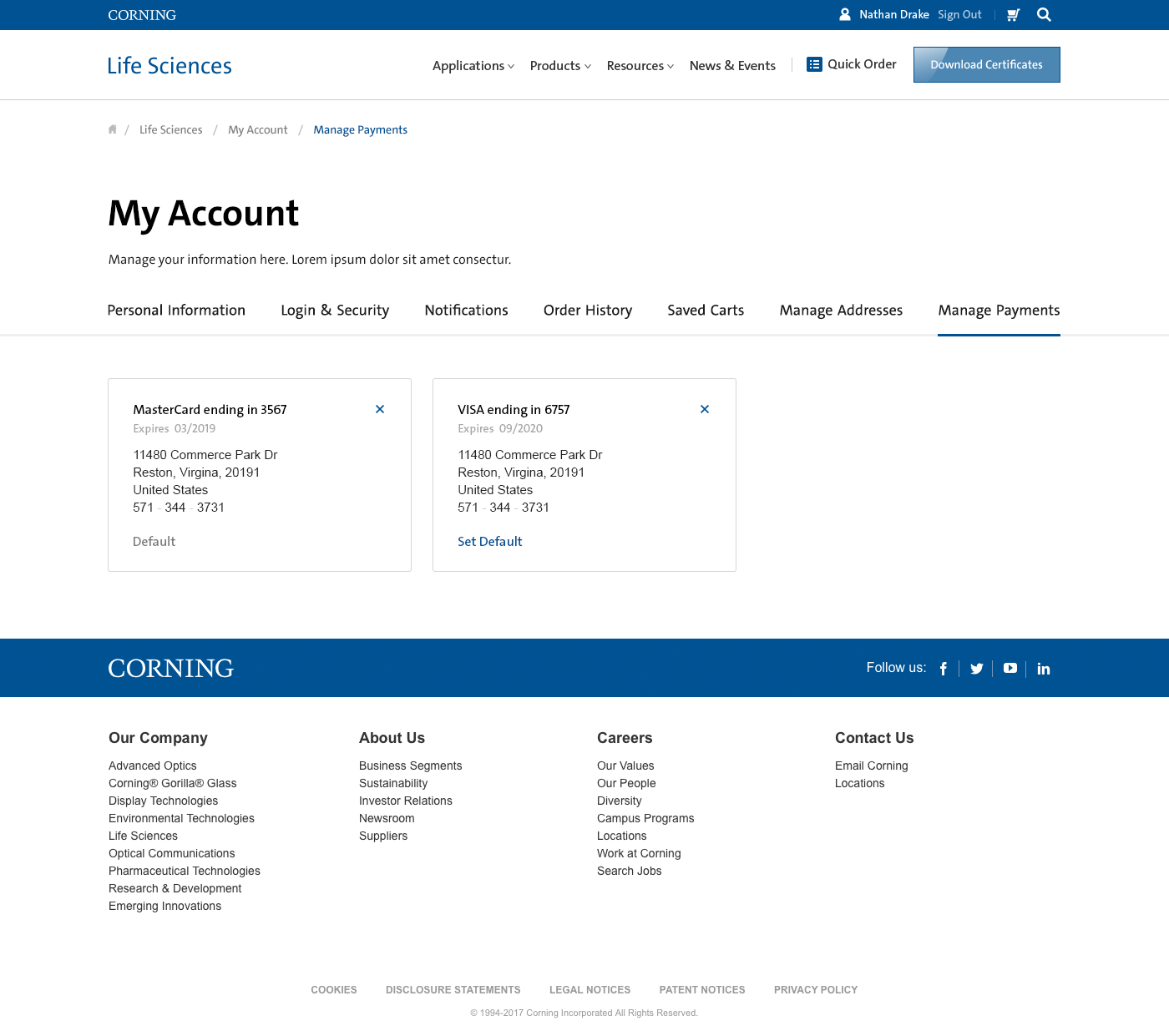This screenshot has height=1036, width=1169.
Task: Open Search Jobs careers link
Action: [630, 871]
